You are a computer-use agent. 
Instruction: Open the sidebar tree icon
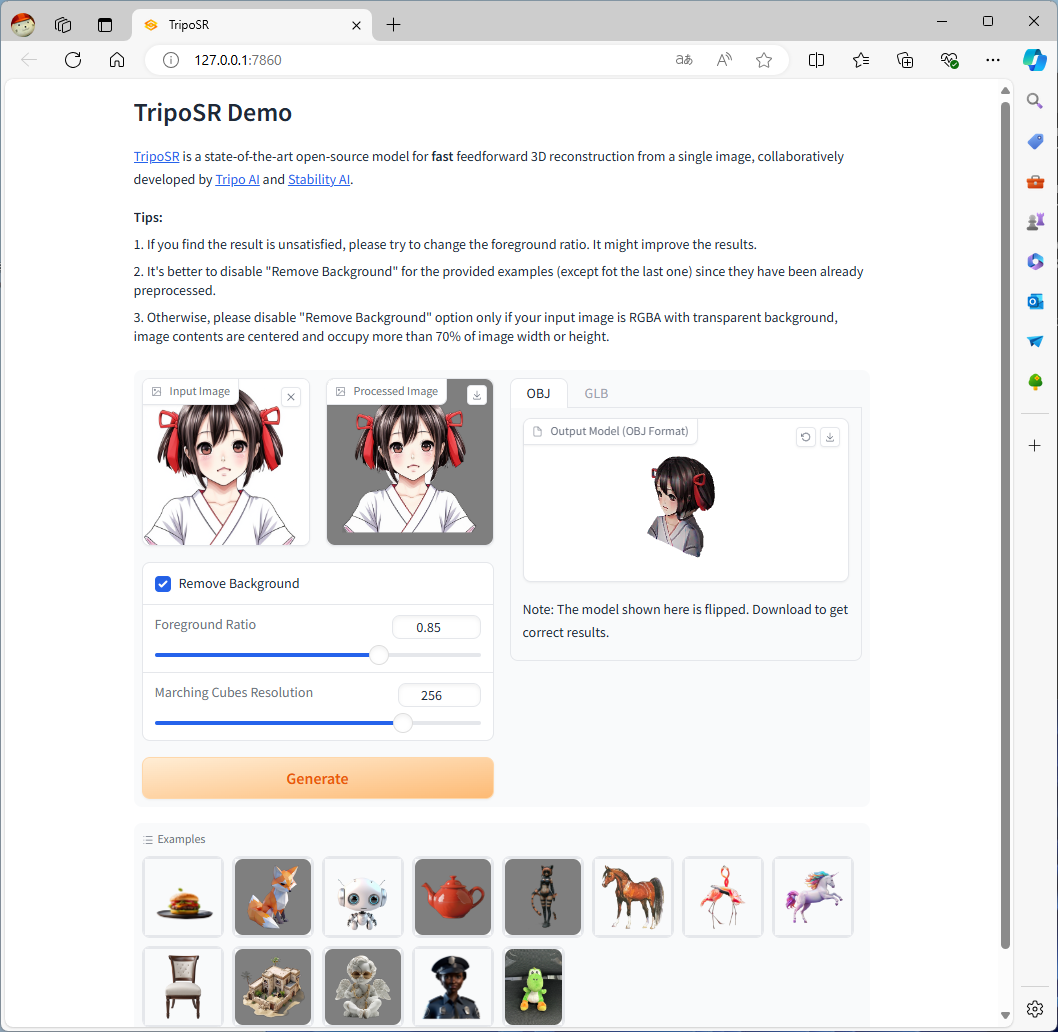[x=1035, y=381]
